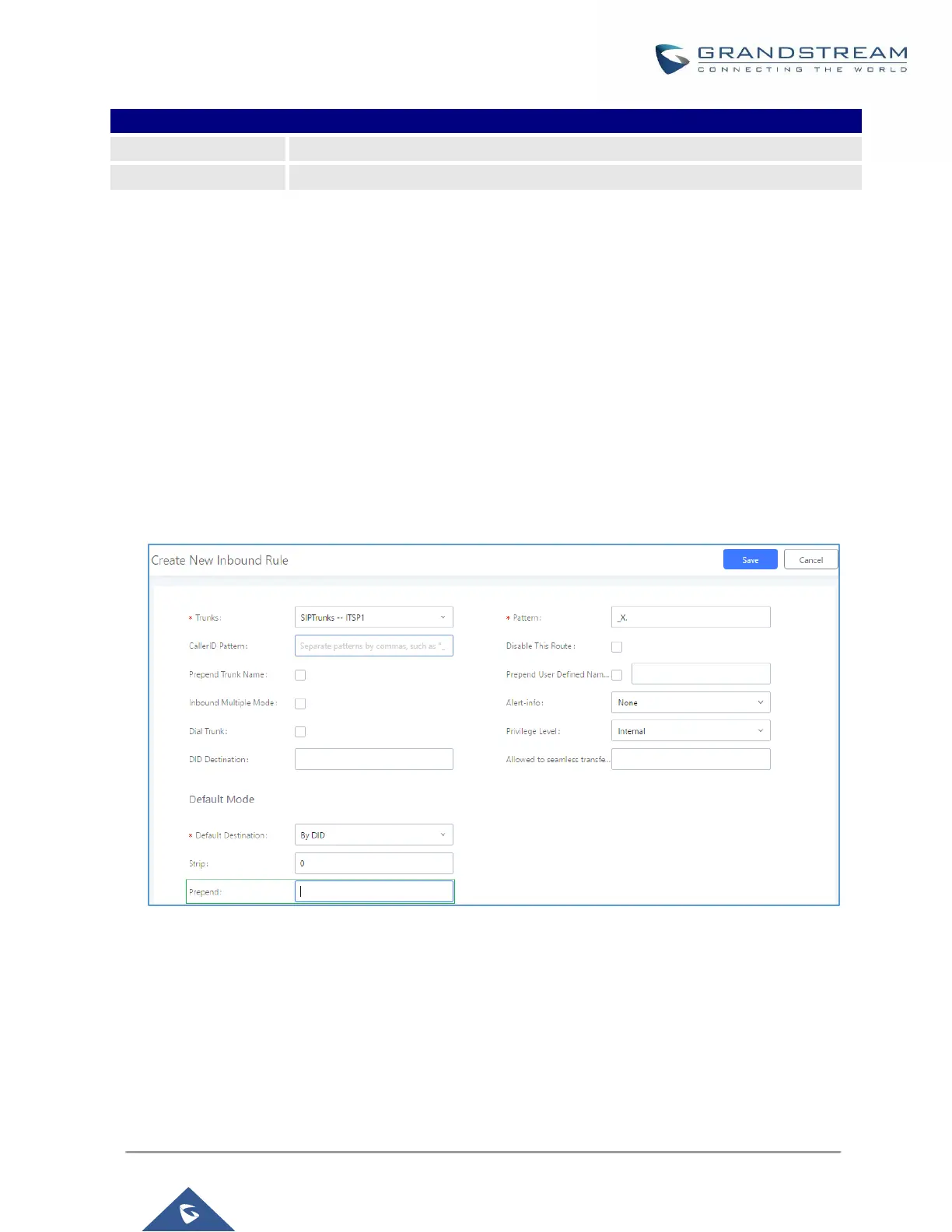This screenshot has height=1232, width=952.
Task: Click the Grandstream logo in the footer
Action: [x=188, y=1209]
